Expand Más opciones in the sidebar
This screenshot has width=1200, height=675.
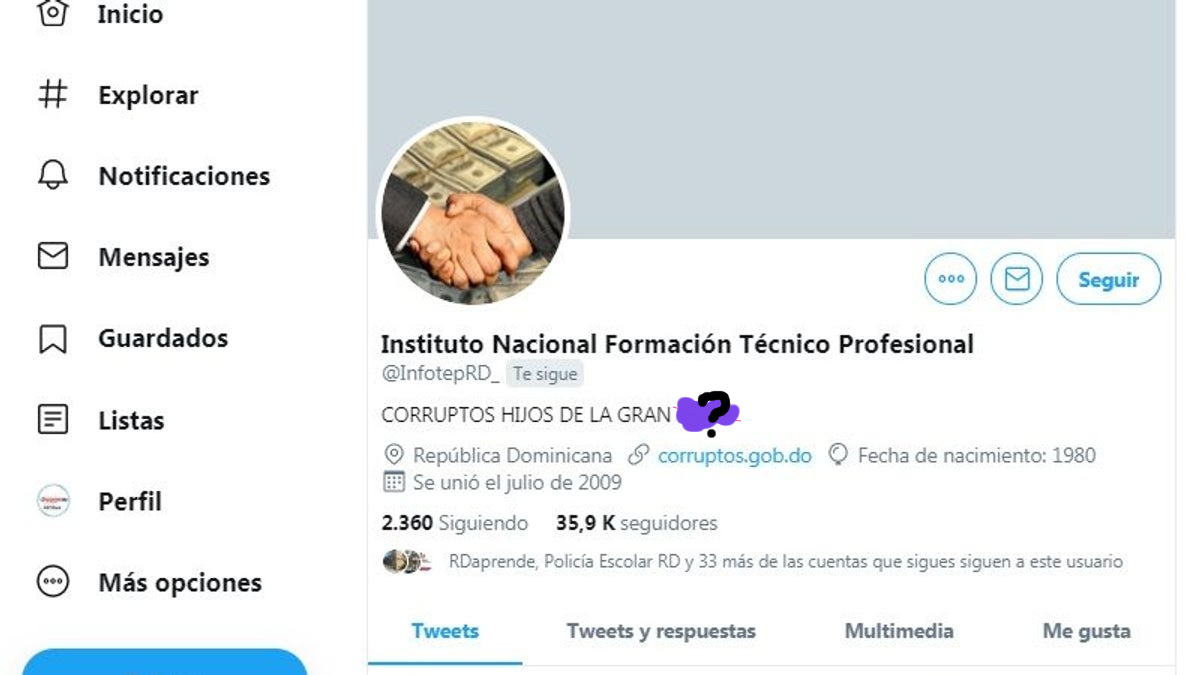click(149, 582)
